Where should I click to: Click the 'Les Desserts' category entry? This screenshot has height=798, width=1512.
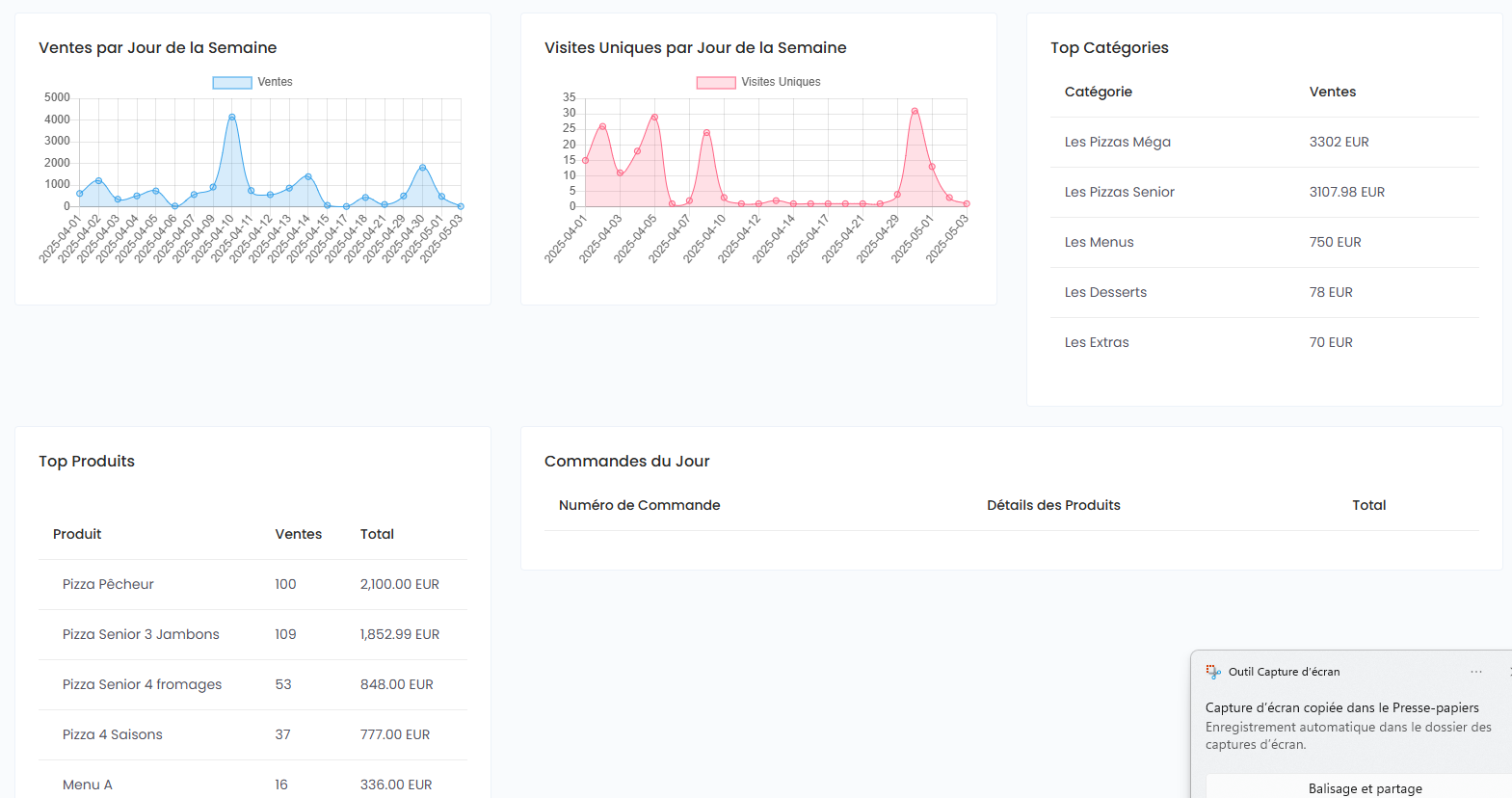click(x=1105, y=292)
